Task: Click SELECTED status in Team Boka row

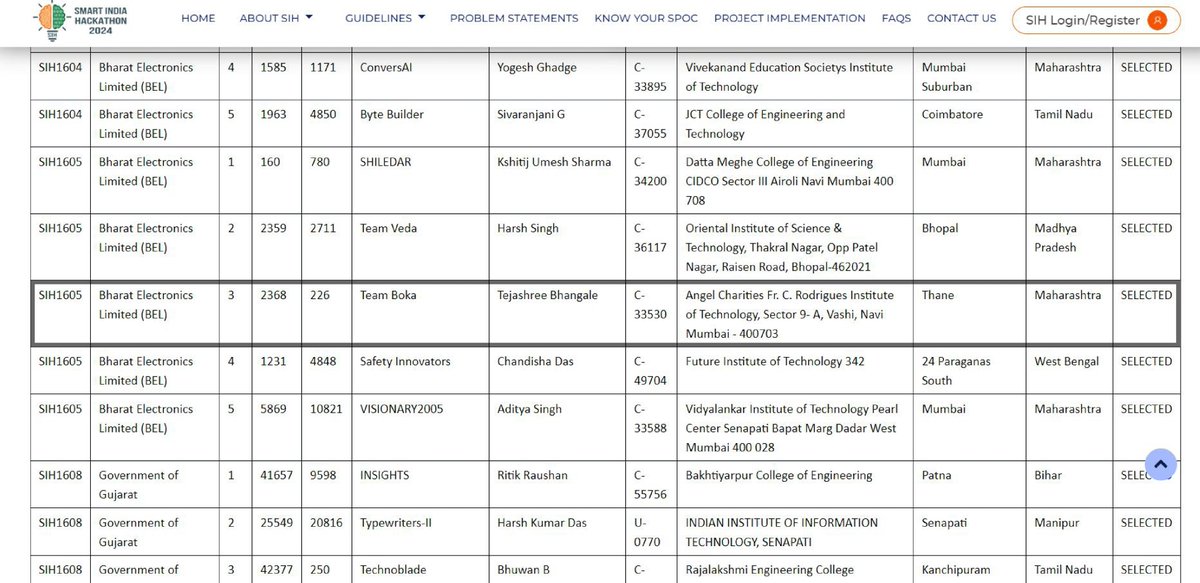Action: [1146, 295]
